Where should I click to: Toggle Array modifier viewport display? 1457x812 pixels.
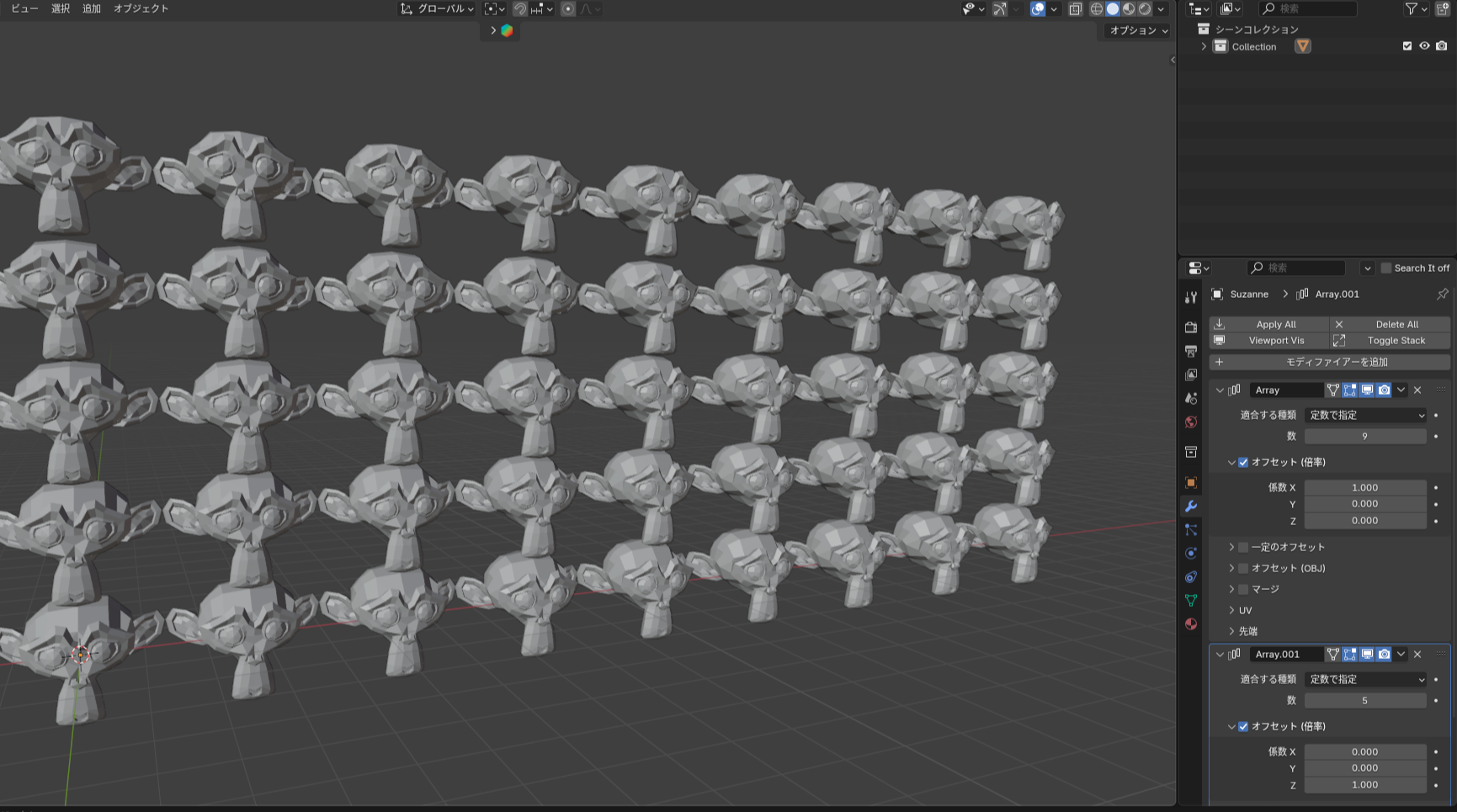(1367, 390)
